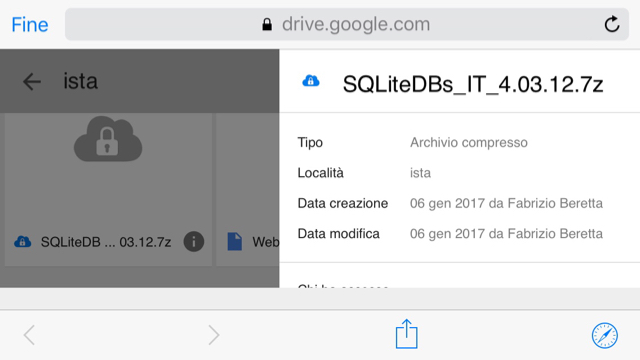Screen dimensions: 640x360
Task: Select the Web file name
Action: 265,242
